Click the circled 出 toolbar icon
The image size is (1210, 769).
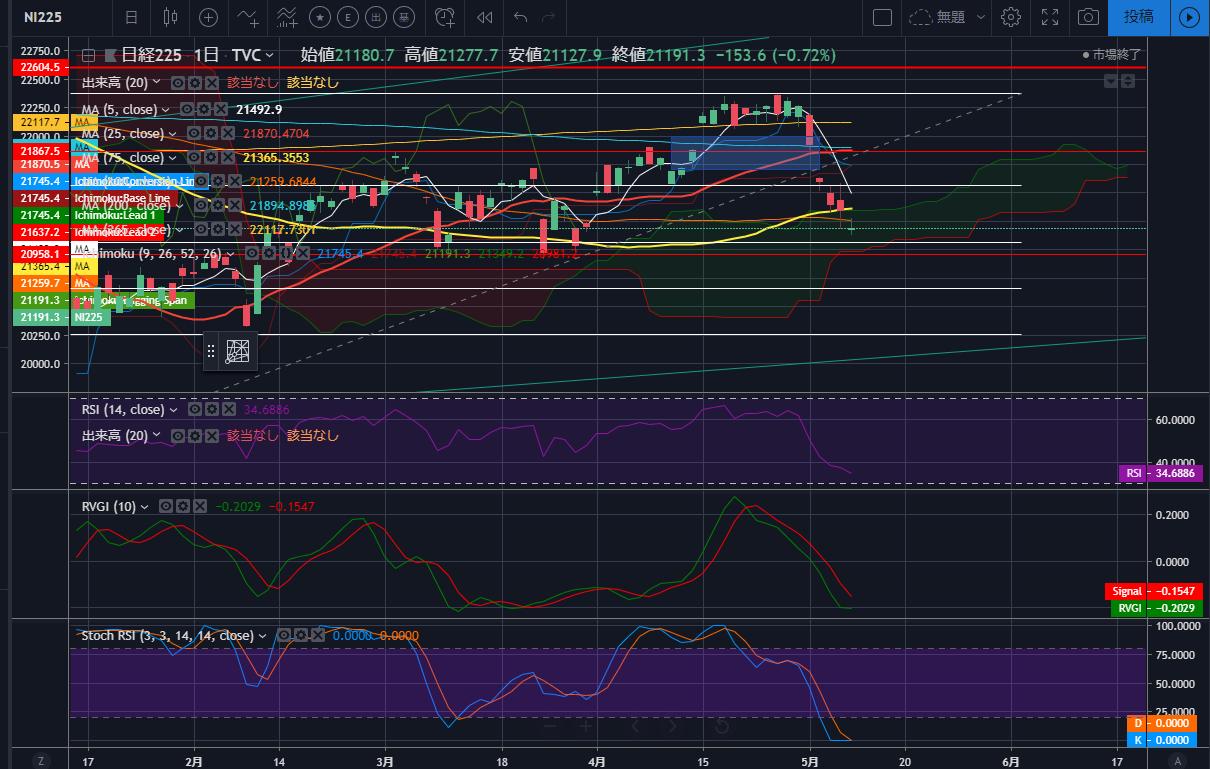(378, 17)
